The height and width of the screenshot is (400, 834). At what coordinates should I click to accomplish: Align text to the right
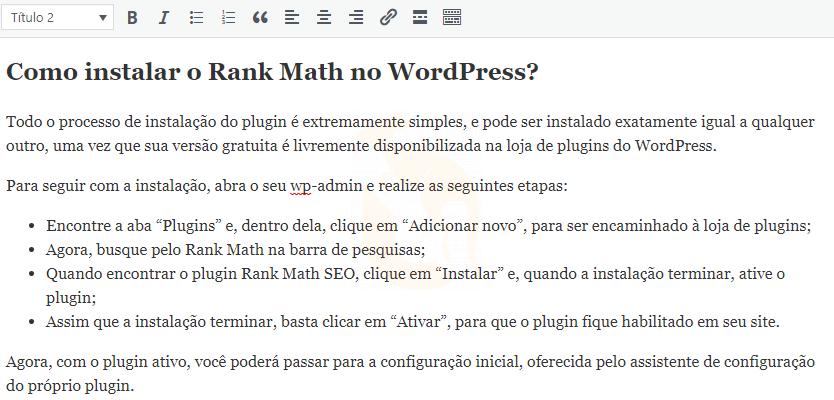[355, 18]
